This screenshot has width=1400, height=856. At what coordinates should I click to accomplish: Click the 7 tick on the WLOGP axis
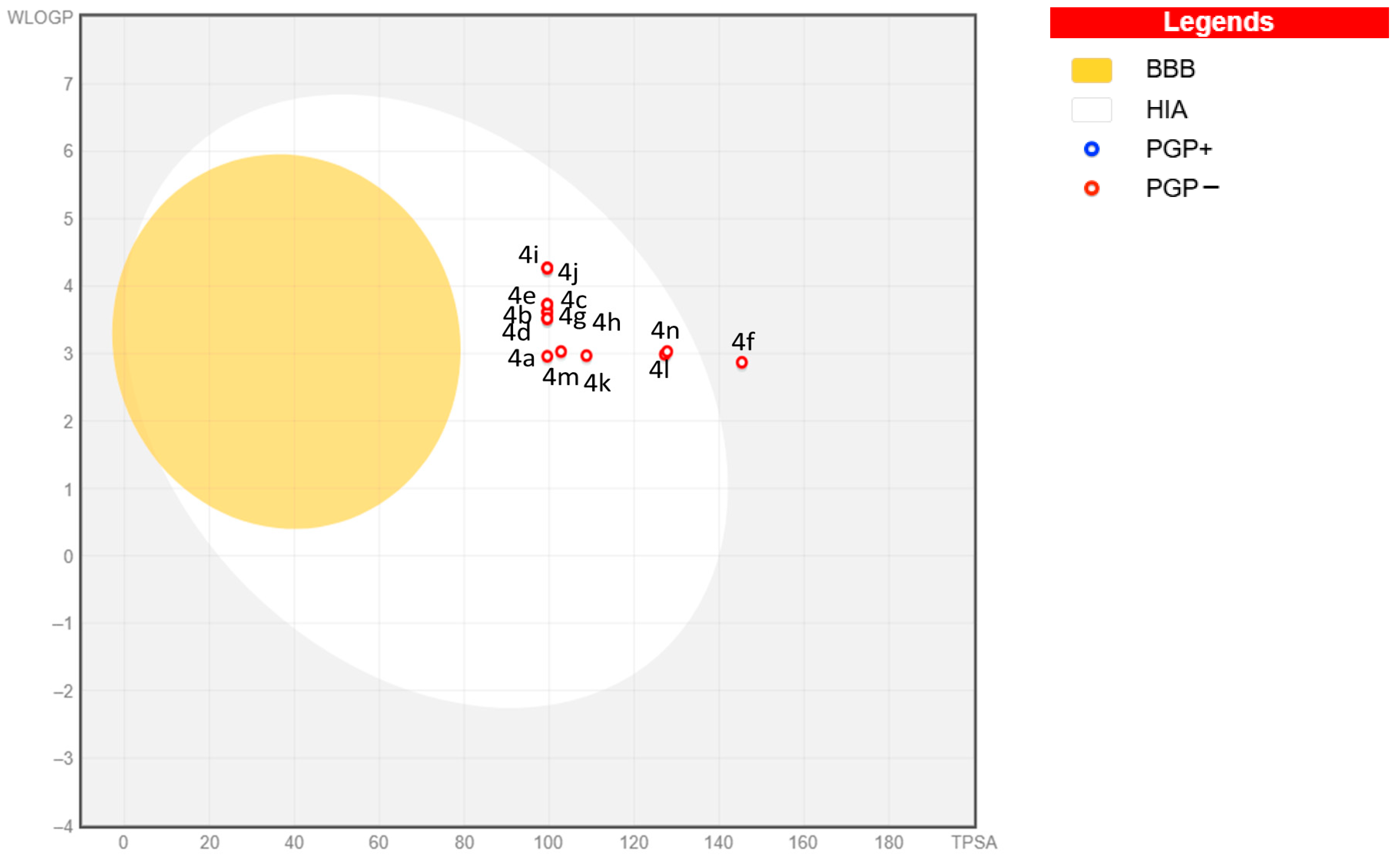[x=68, y=84]
